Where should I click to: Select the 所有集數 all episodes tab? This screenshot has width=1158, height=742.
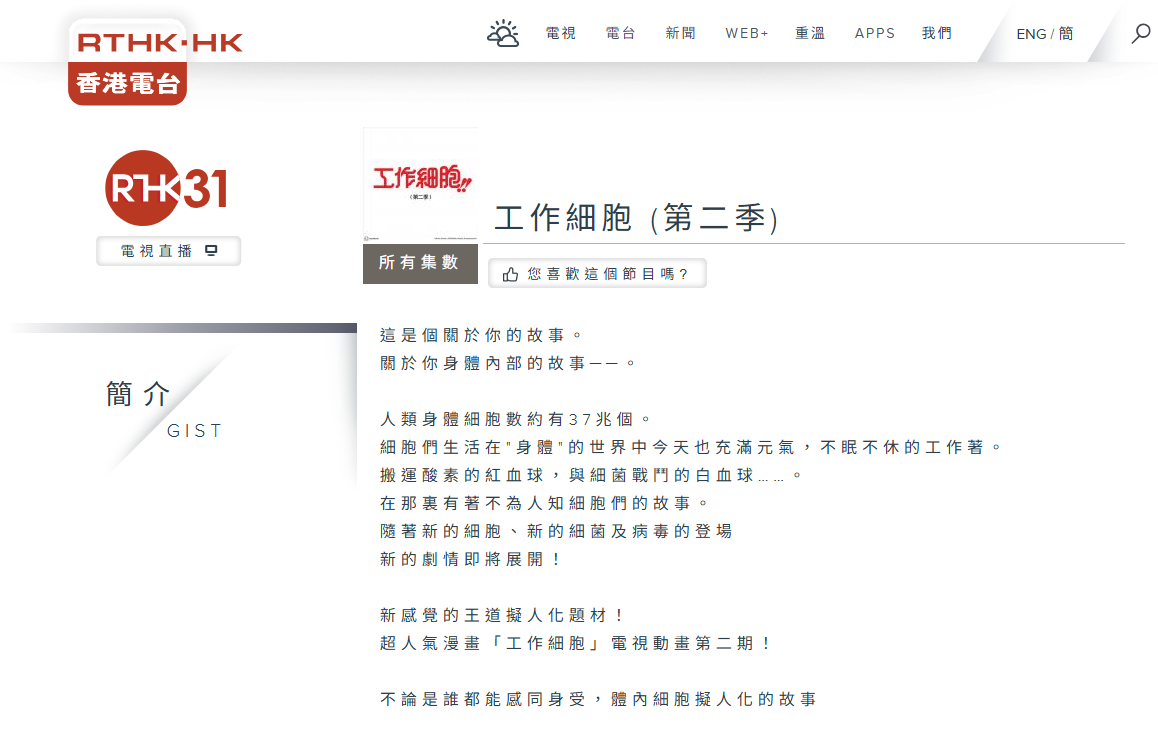tap(419, 263)
